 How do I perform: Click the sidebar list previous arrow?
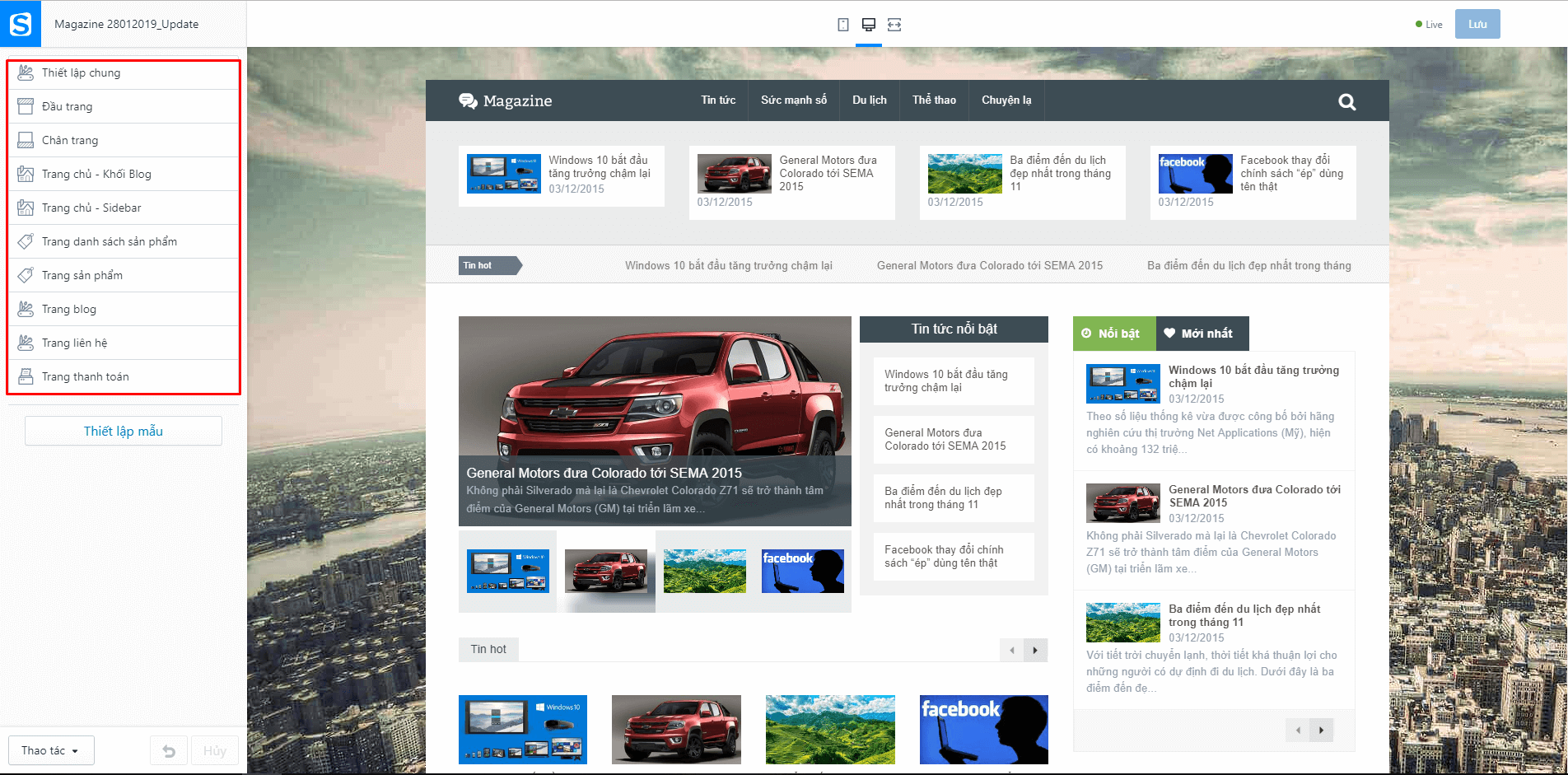pos(1298,730)
